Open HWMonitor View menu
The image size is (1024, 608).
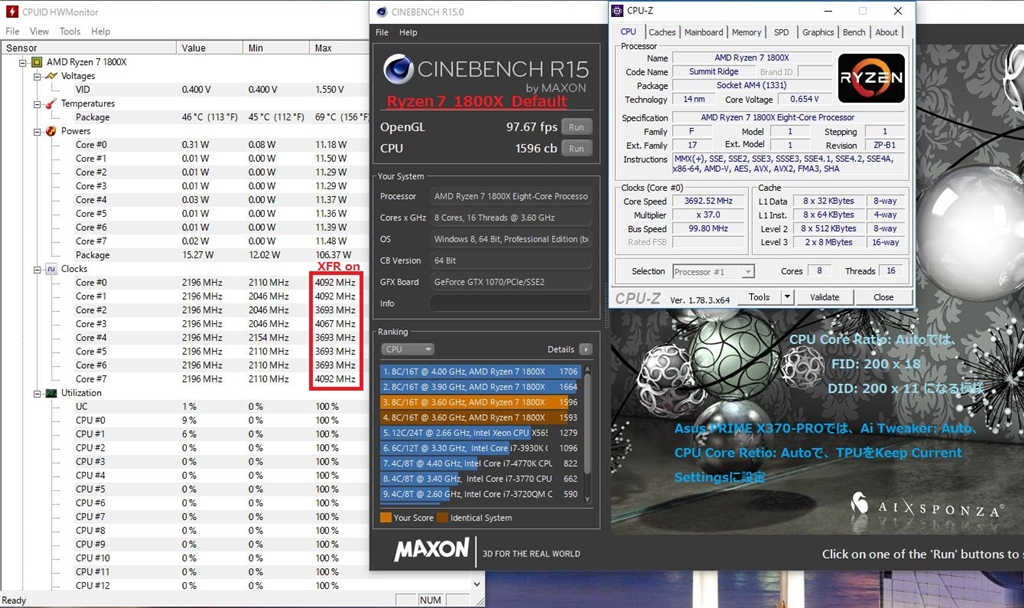[x=39, y=31]
